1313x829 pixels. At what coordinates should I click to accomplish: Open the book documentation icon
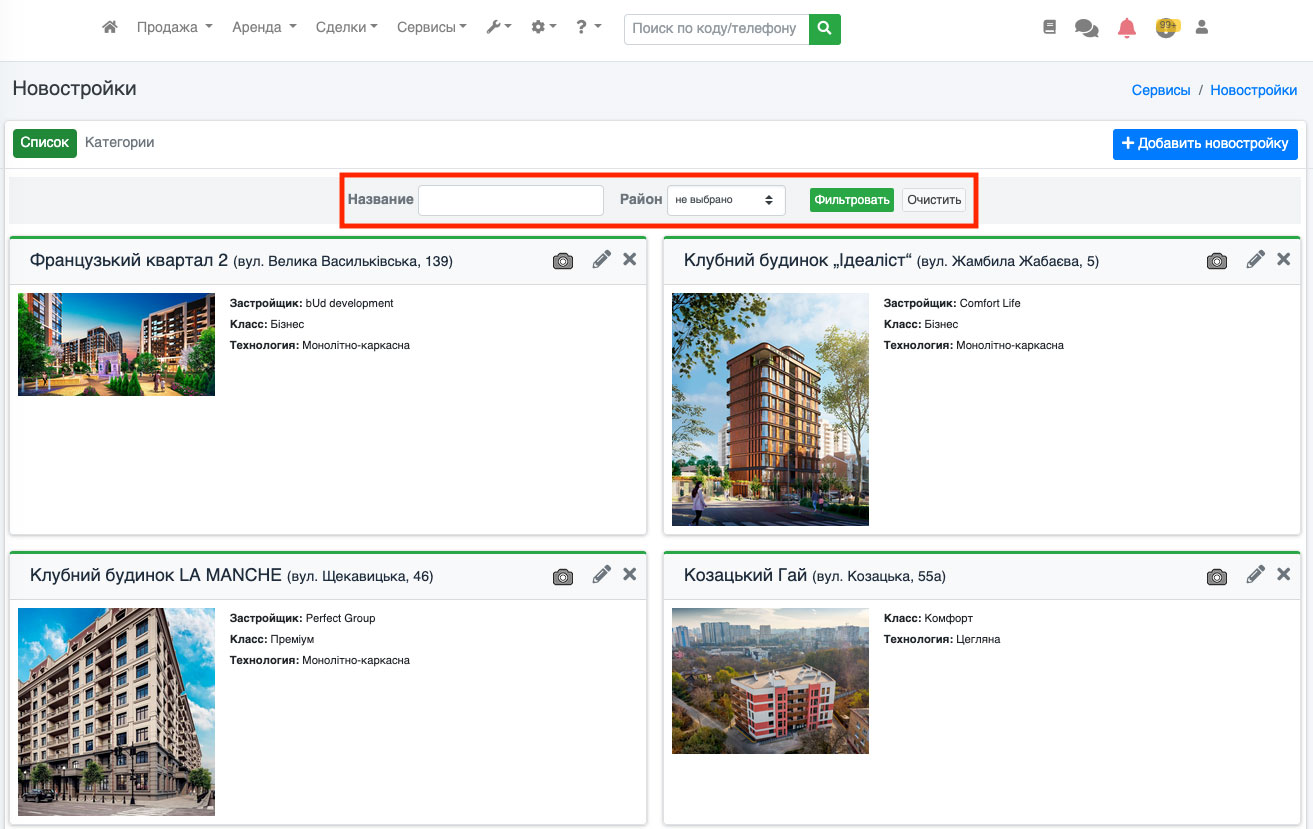1049,28
